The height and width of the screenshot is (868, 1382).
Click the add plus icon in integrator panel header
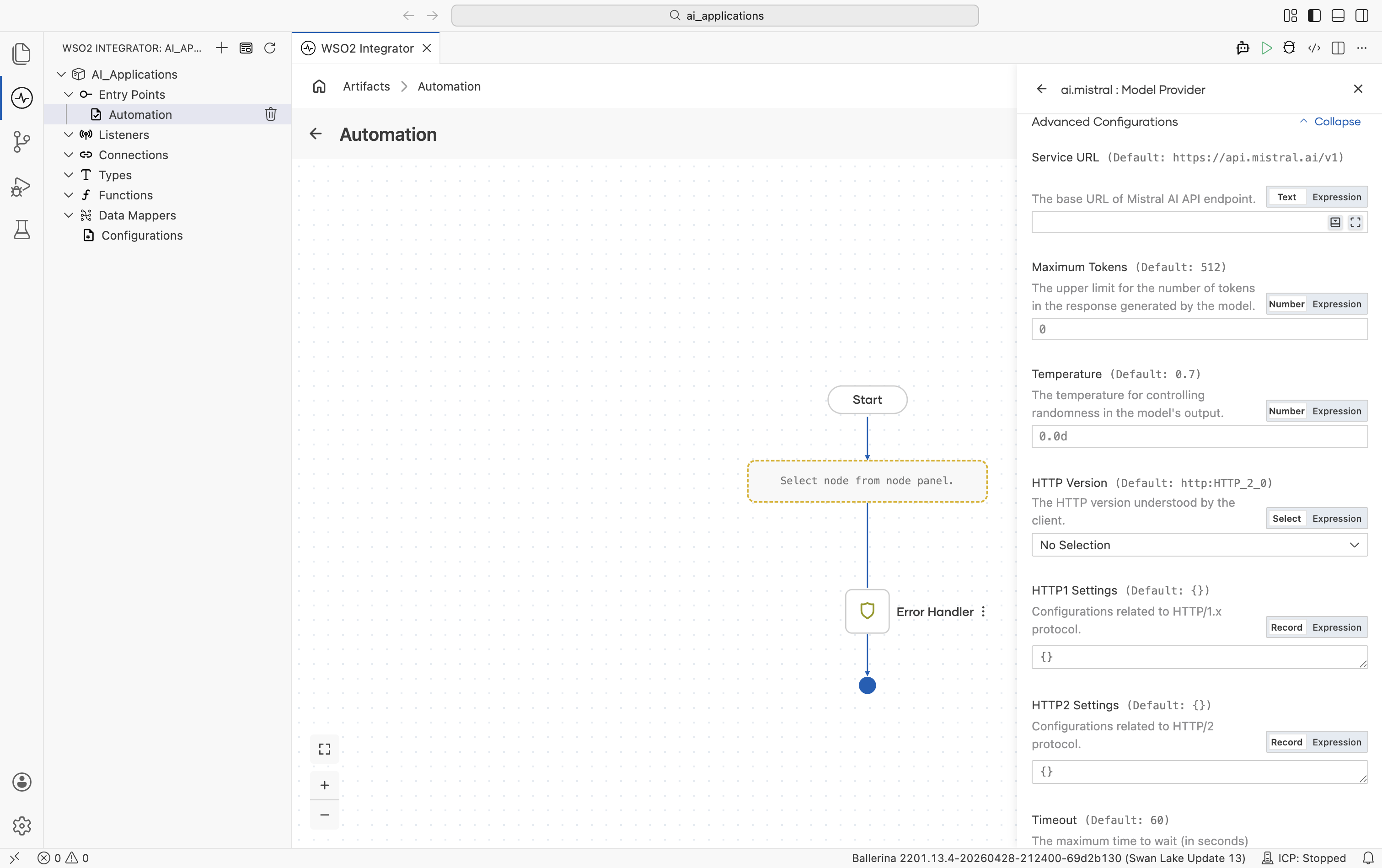pyautogui.click(x=221, y=48)
